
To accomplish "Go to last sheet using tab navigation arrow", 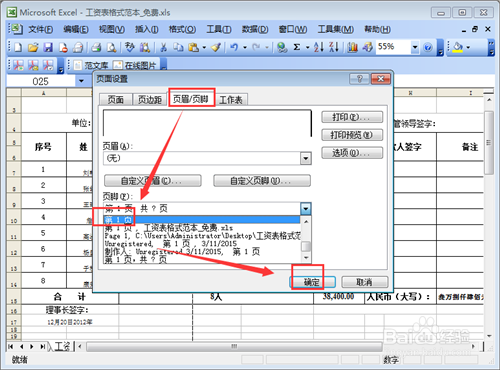I will coord(43,347).
